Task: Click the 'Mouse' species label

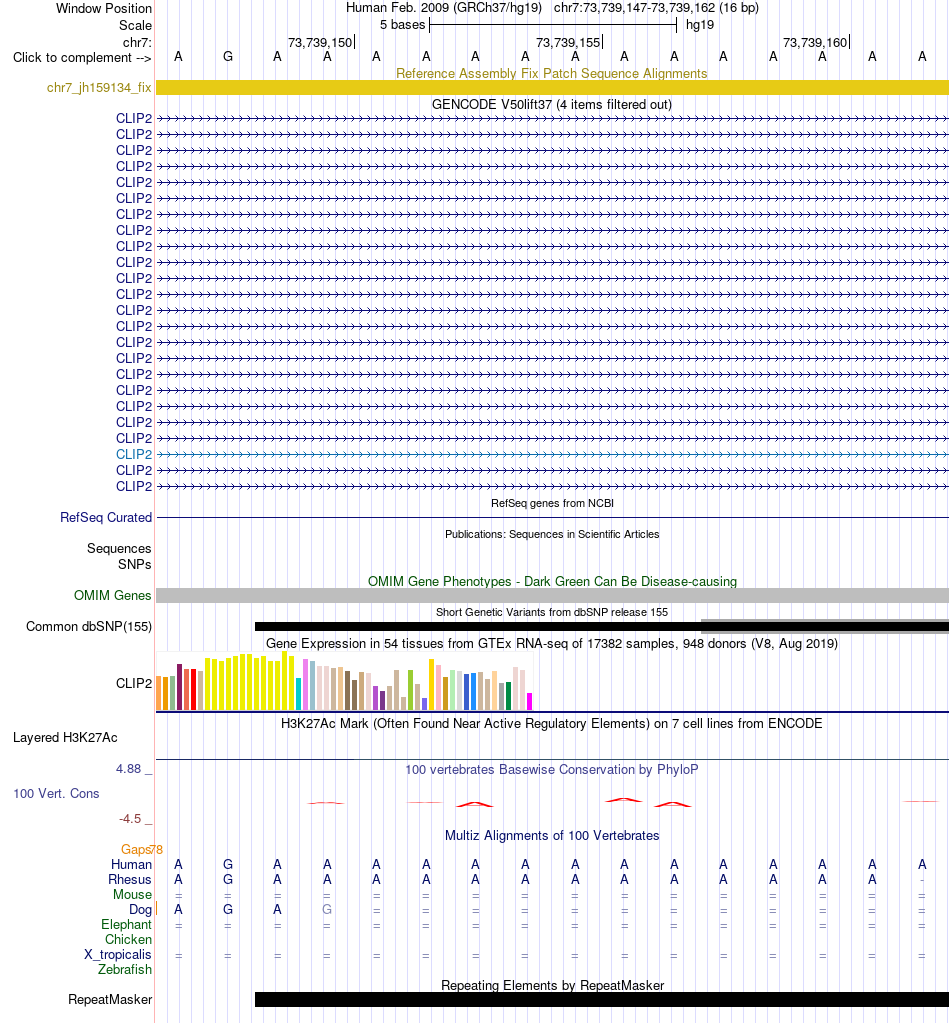Action: (x=132, y=894)
